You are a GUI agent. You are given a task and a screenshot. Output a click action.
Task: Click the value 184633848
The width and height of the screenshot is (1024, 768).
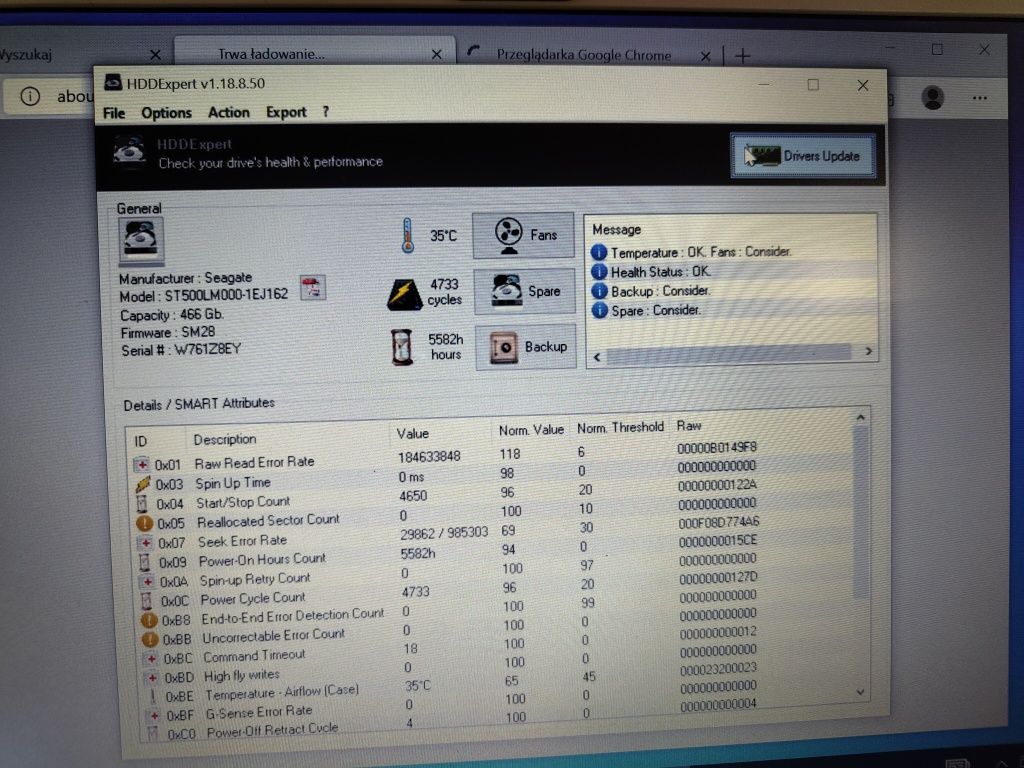[430, 456]
